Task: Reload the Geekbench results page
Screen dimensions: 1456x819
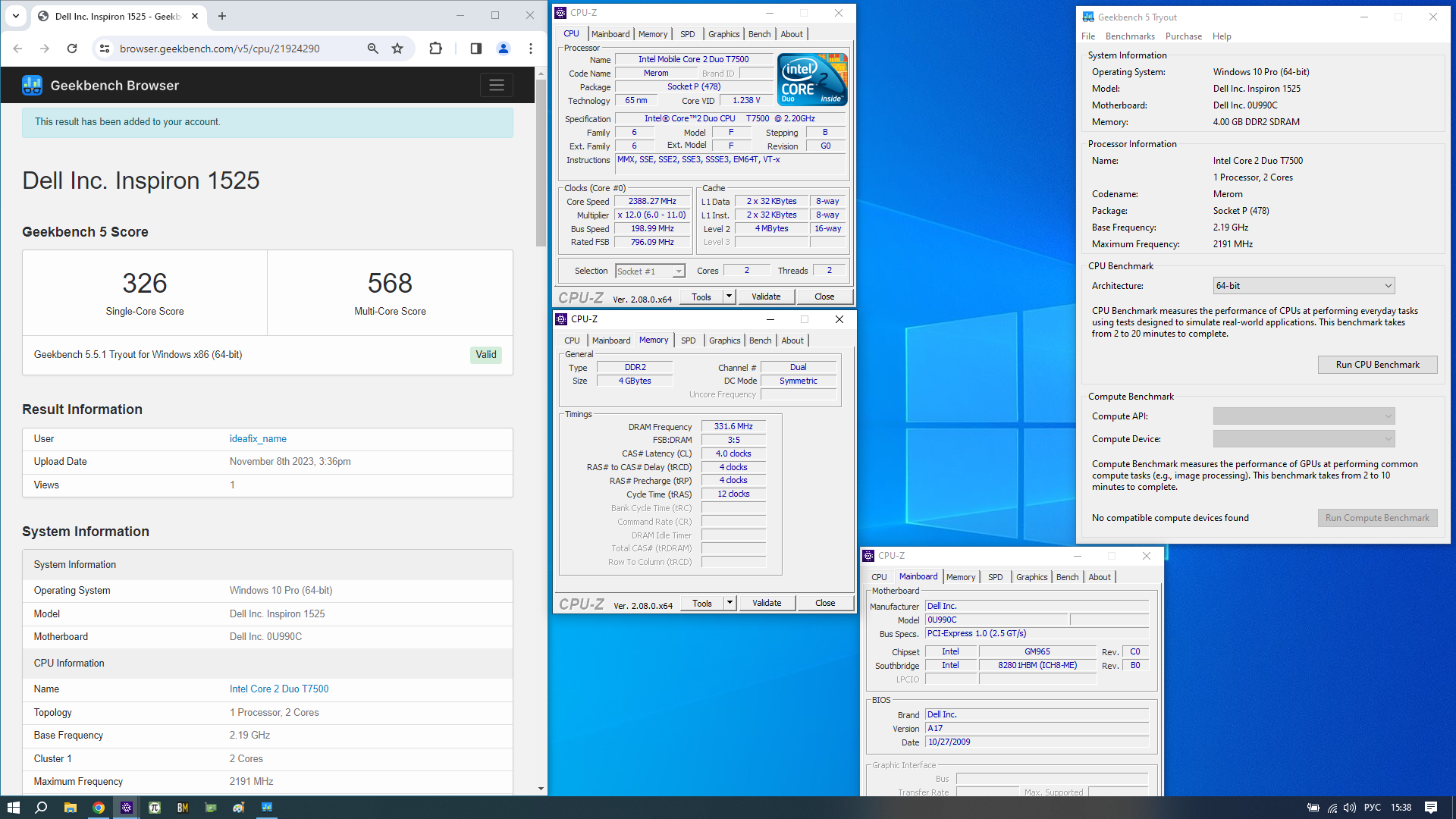Action: [72, 49]
